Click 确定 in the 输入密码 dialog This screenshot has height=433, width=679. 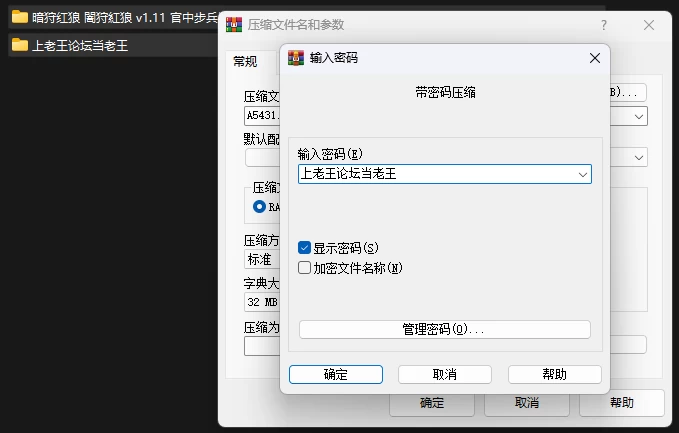pyautogui.click(x=336, y=374)
